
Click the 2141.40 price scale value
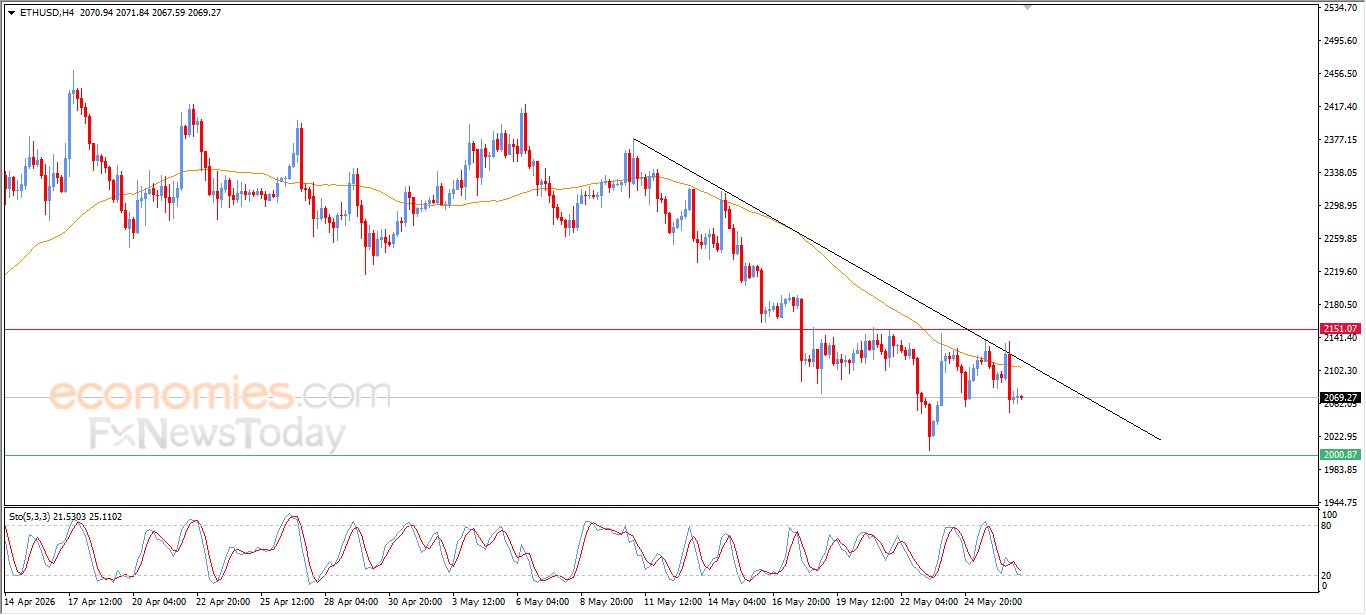click(1340, 338)
